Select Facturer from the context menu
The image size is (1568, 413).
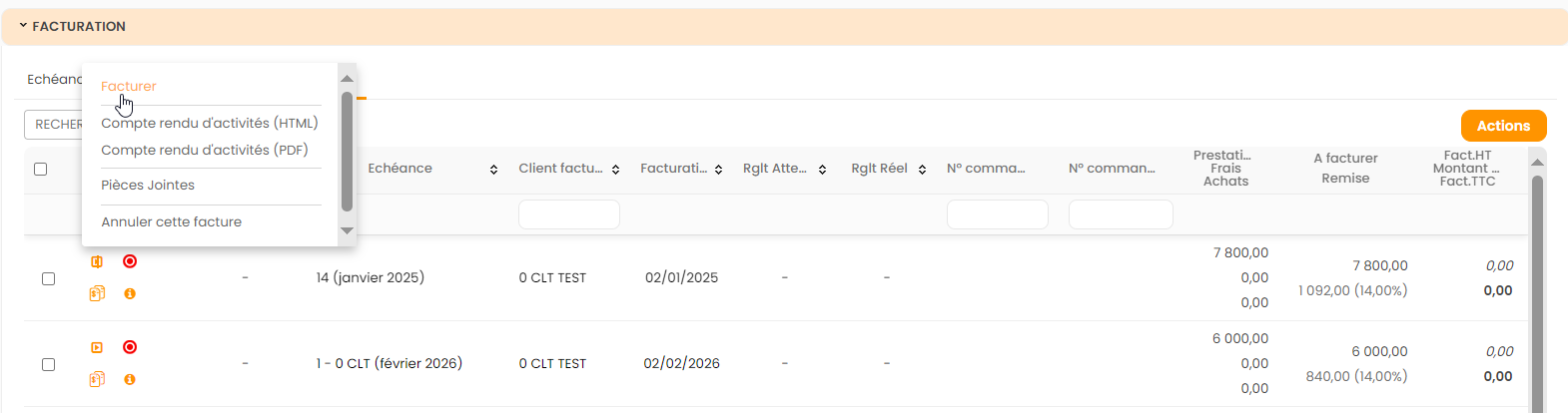pos(129,87)
